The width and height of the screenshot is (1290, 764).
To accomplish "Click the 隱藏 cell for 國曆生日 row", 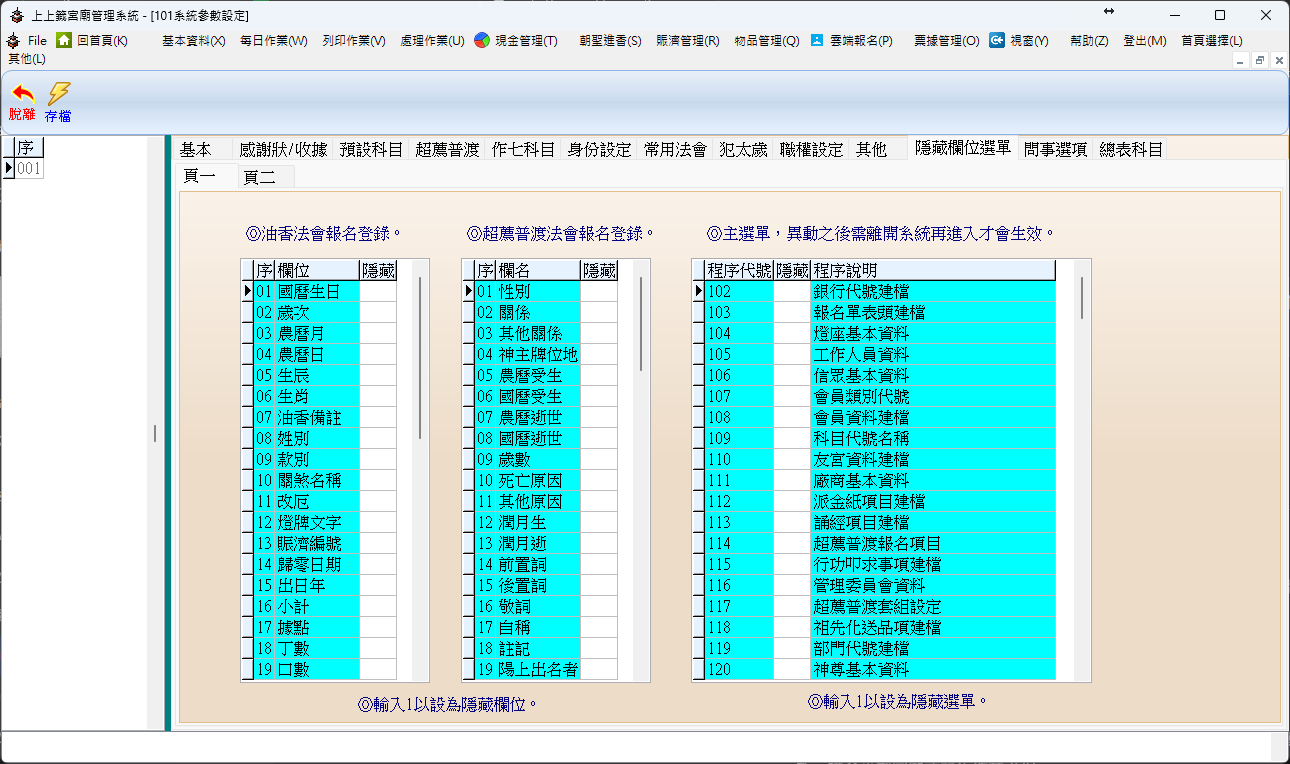I will pyautogui.click(x=378, y=292).
